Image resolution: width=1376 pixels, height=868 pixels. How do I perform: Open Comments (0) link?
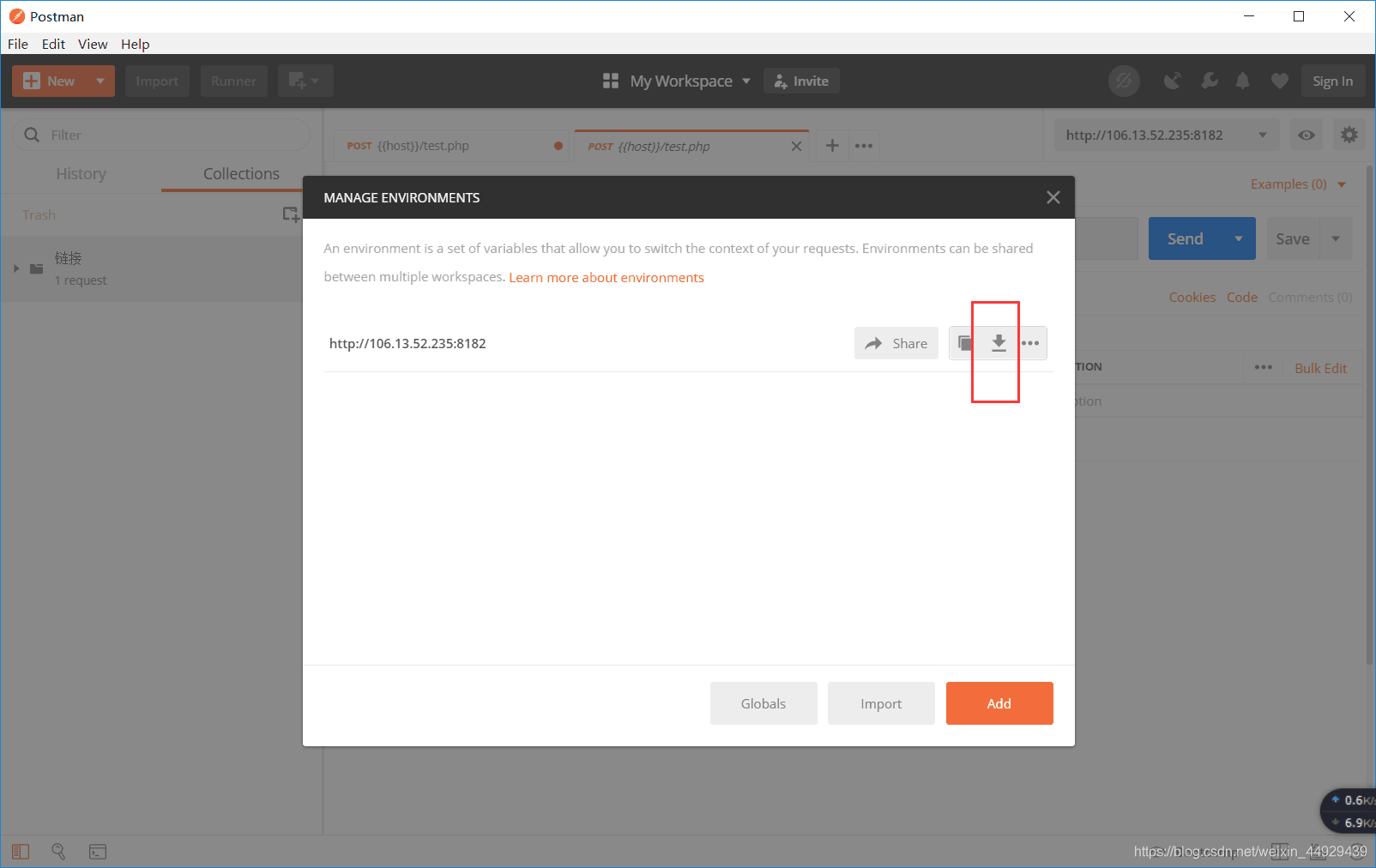[x=1310, y=297]
